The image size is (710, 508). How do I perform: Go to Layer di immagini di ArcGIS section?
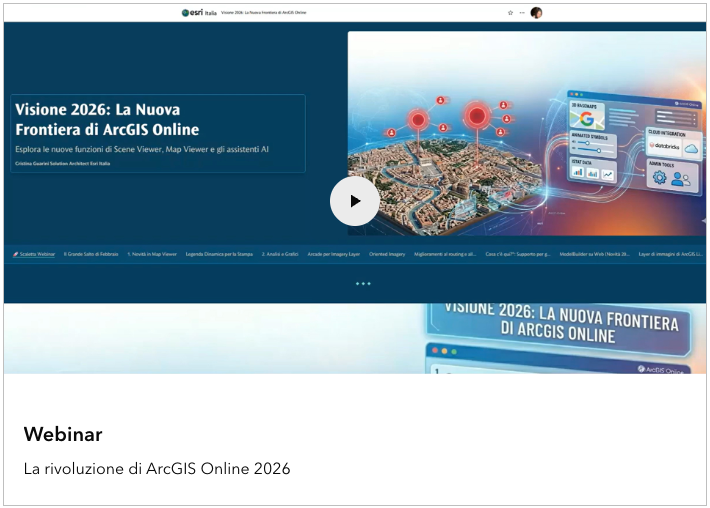671,254
